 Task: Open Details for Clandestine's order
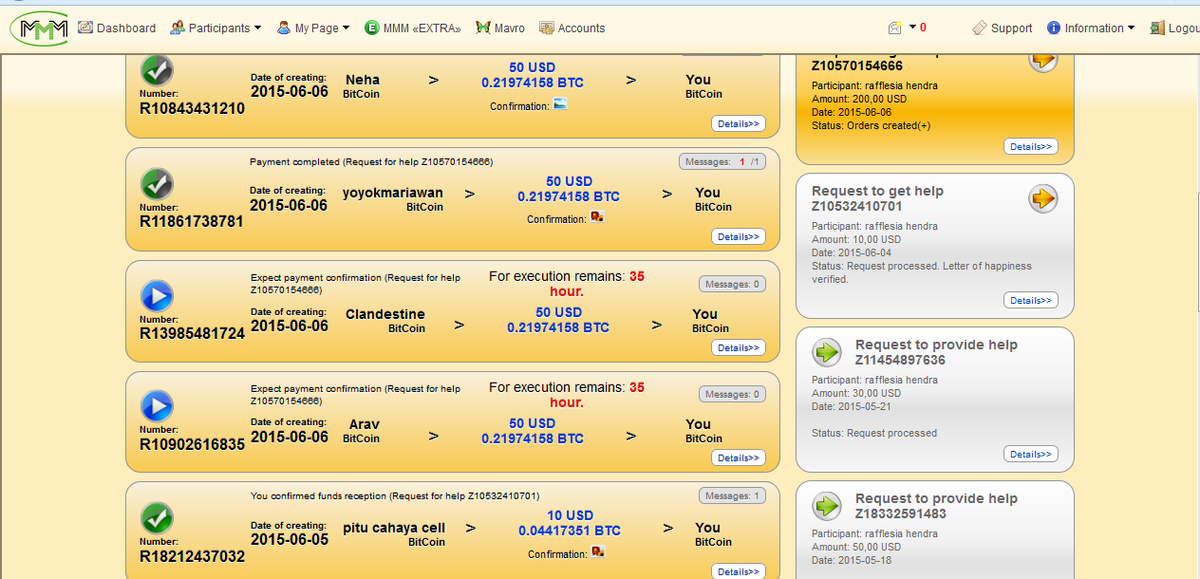739,348
